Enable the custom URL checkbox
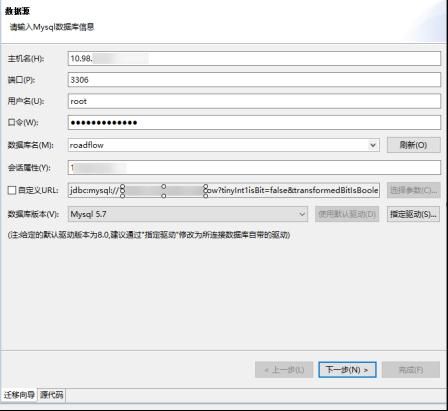 point(12,190)
